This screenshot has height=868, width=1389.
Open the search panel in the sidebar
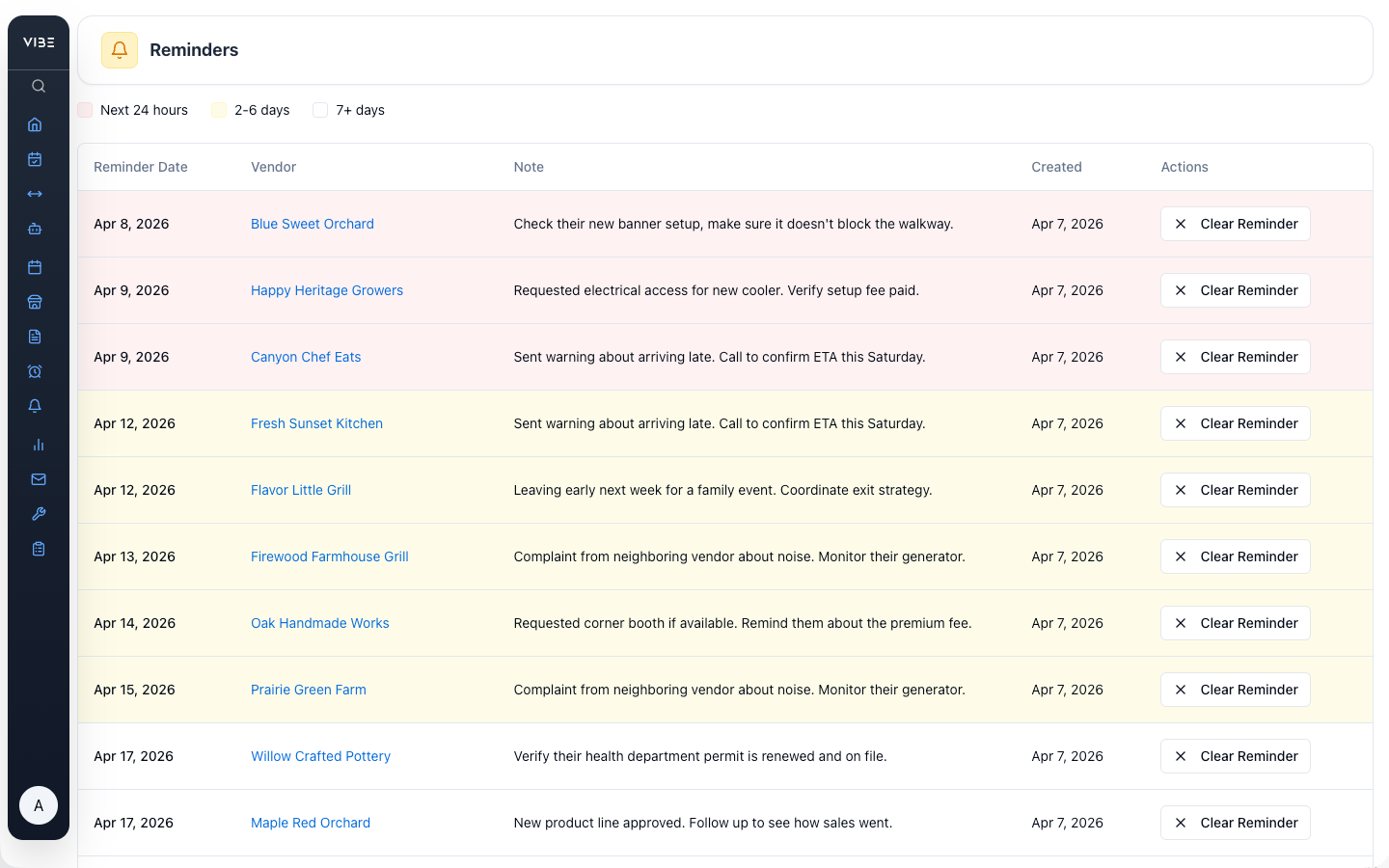coord(38,86)
